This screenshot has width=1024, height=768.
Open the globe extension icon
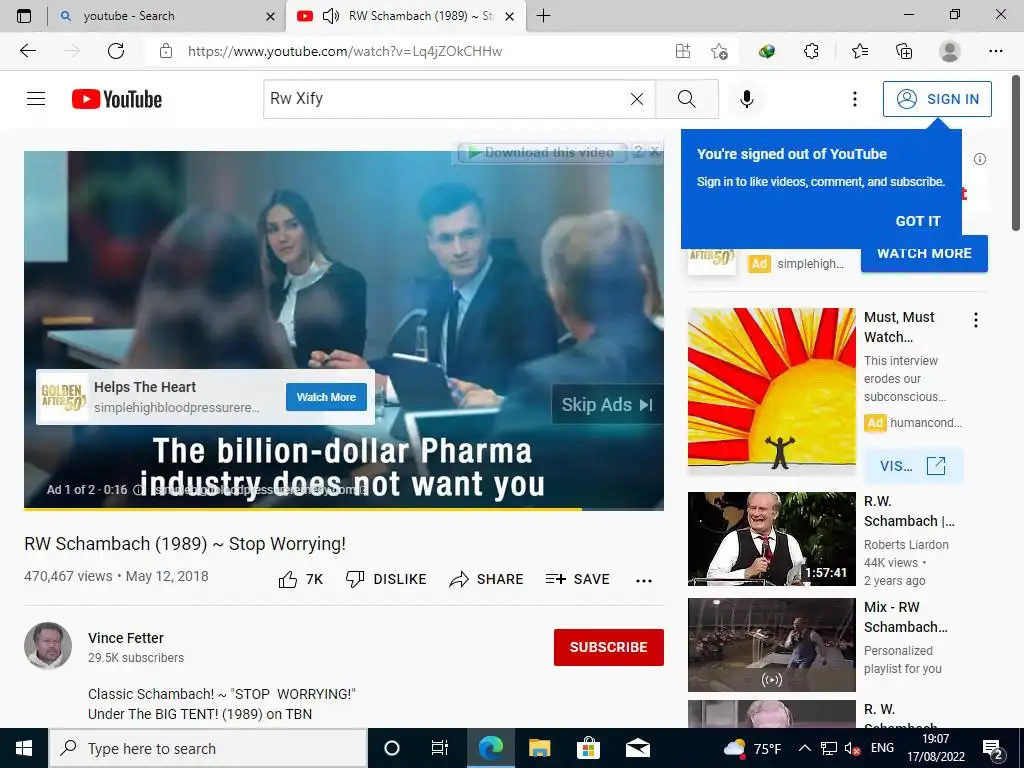click(767, 51)
